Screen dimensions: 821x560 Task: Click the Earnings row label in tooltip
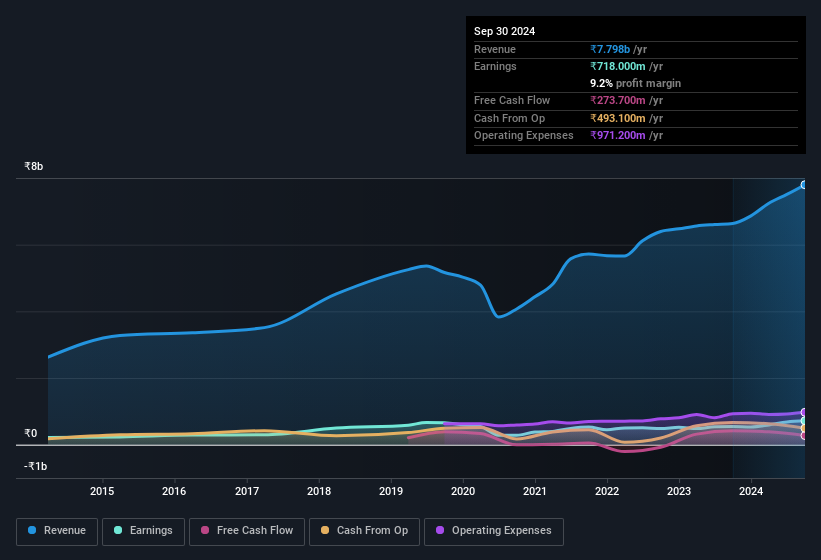click(x=495, y=66)
